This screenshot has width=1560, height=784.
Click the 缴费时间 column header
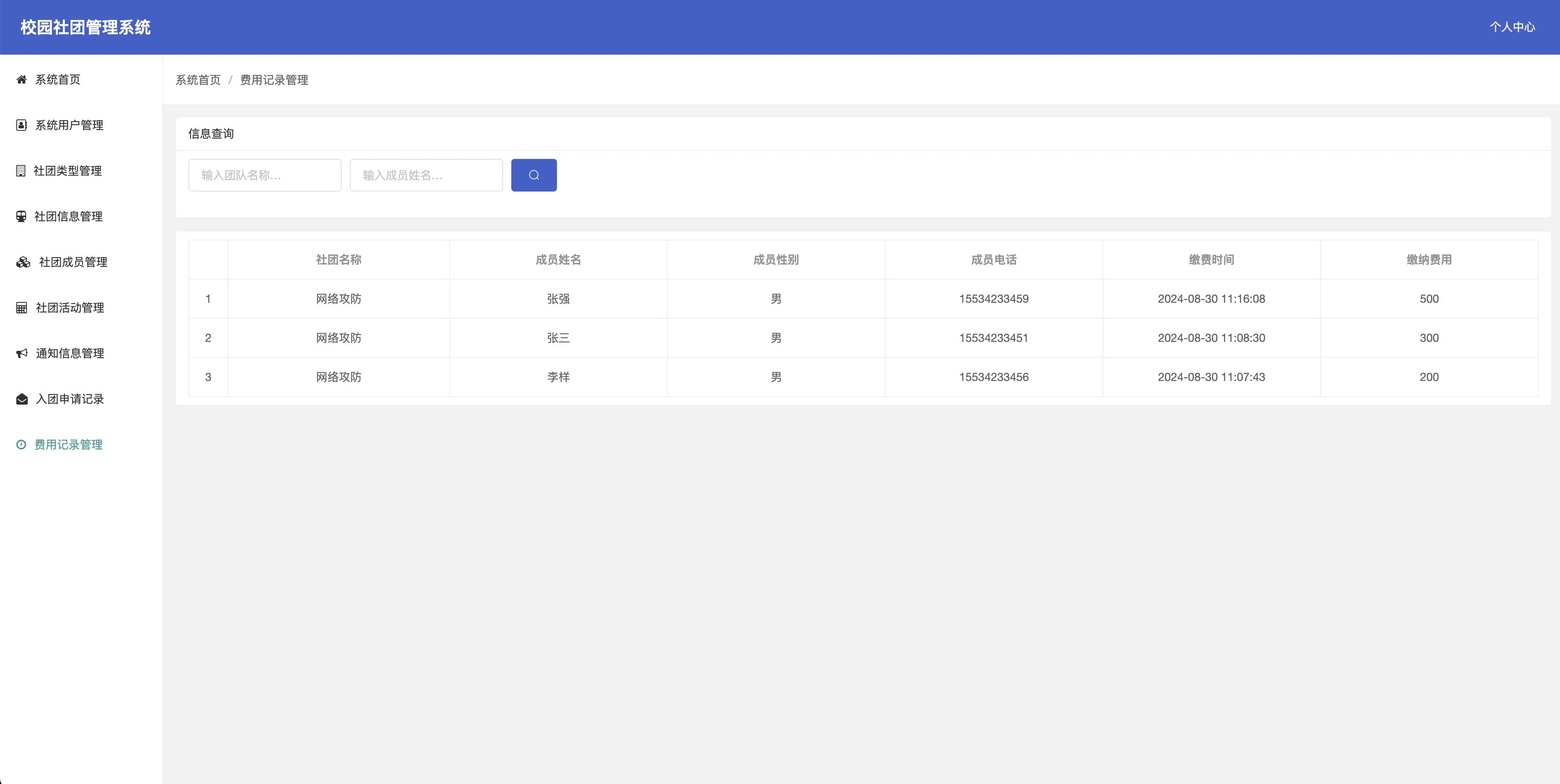1211,260
